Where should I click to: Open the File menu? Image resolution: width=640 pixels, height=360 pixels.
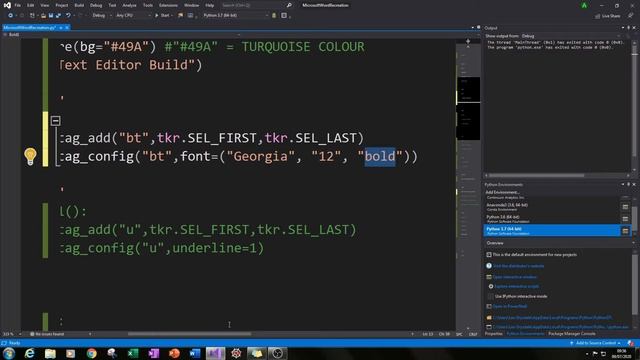pos(18,5)
